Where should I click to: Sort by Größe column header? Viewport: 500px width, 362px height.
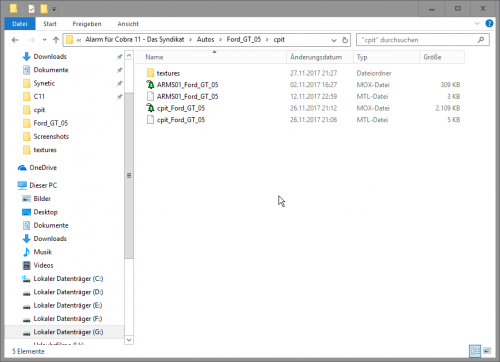pyautogui.click(x=442, y=57)
